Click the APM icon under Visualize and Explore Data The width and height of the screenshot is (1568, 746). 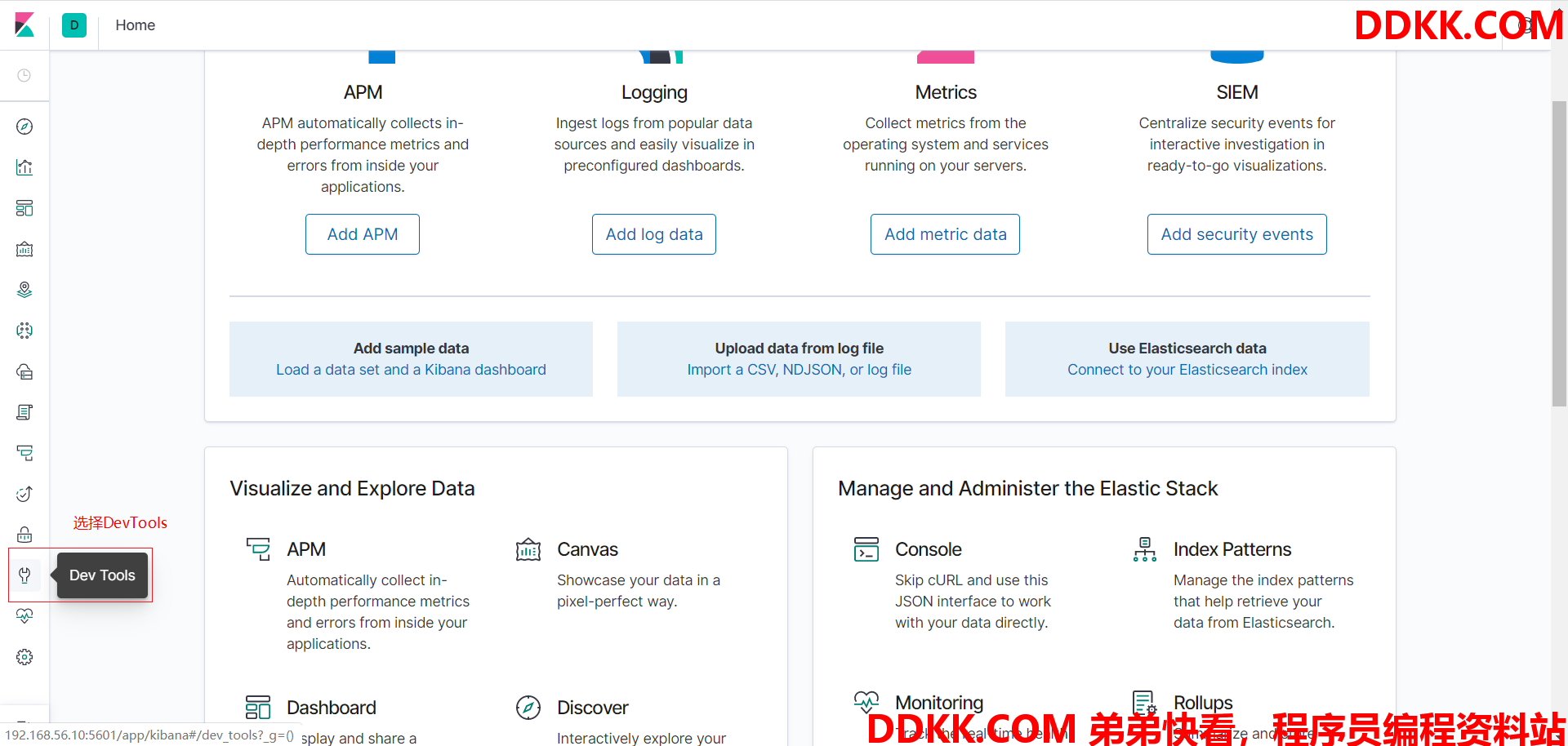click(258, 549)
